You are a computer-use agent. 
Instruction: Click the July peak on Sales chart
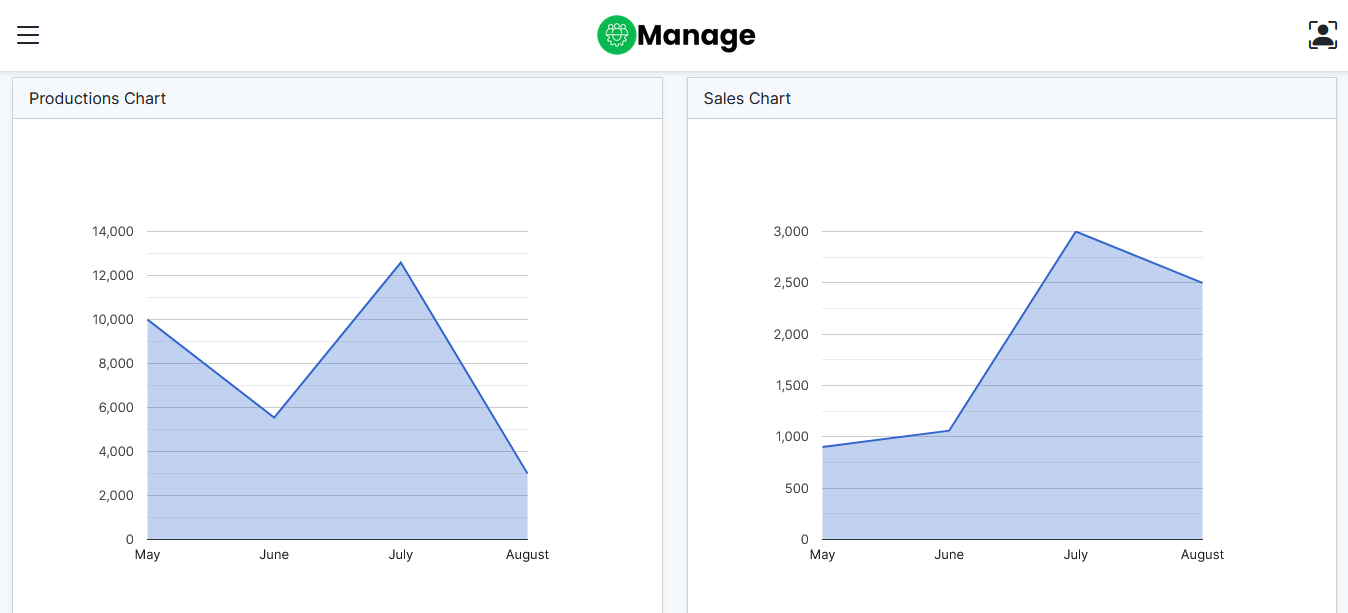1075,232
